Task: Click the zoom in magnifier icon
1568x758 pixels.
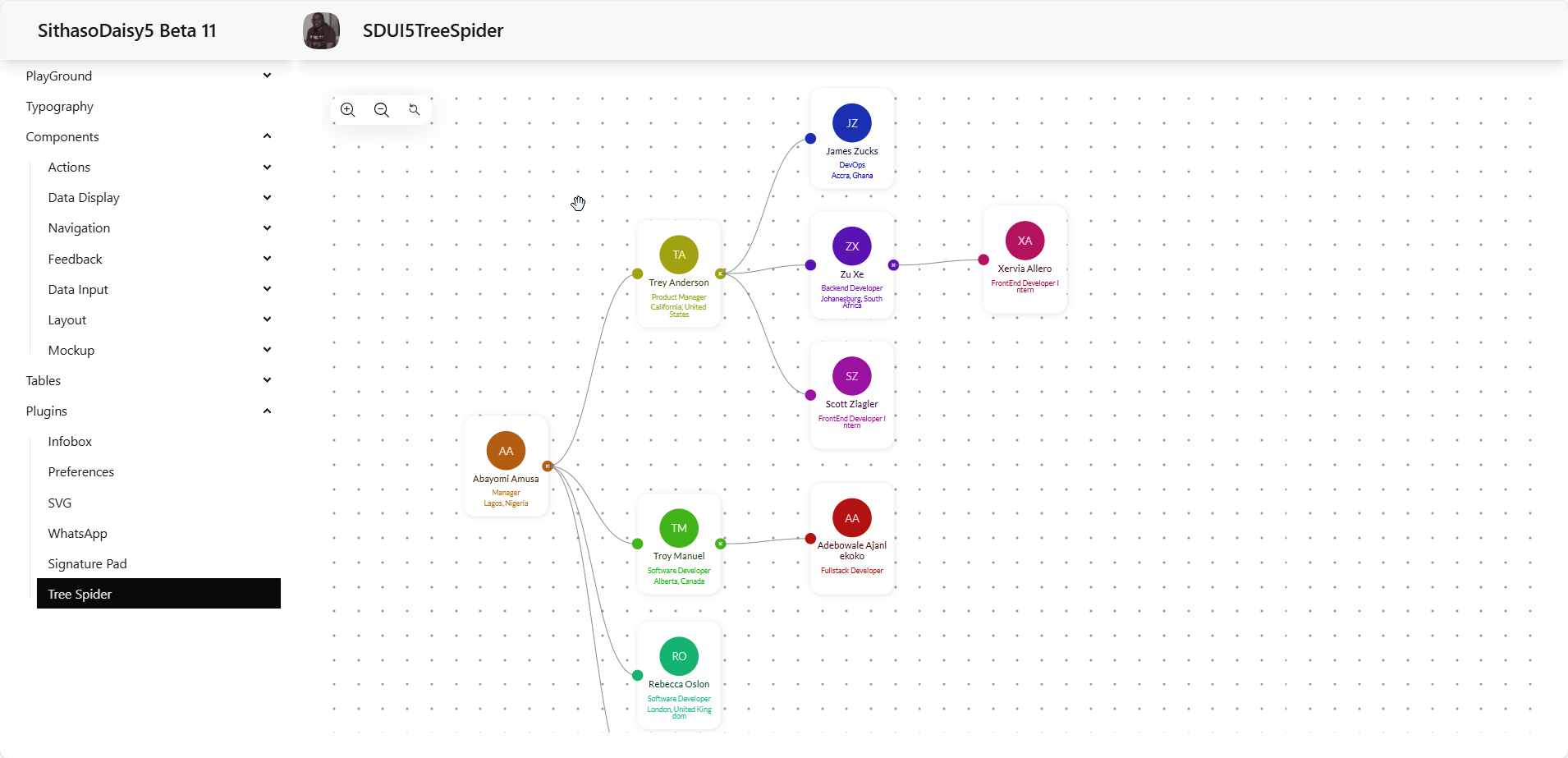Action: (x=348, y=110)
